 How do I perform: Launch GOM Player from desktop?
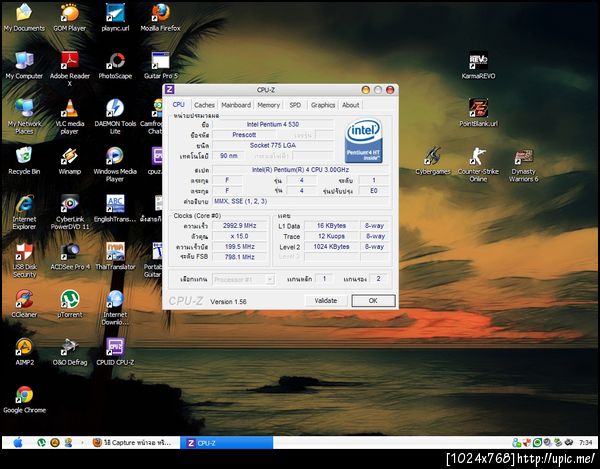click(70, 17)
